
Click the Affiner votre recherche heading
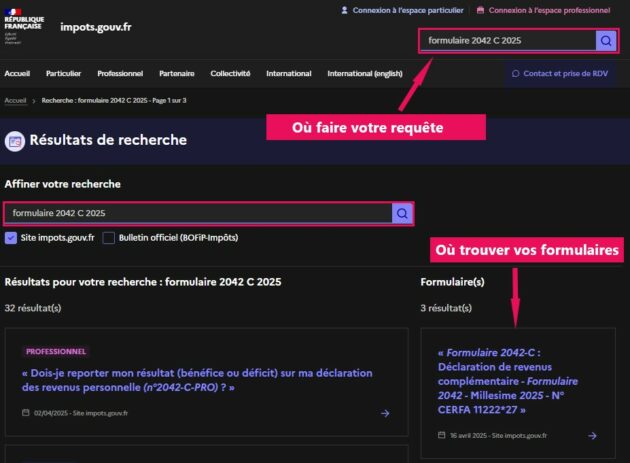(63, 184)
